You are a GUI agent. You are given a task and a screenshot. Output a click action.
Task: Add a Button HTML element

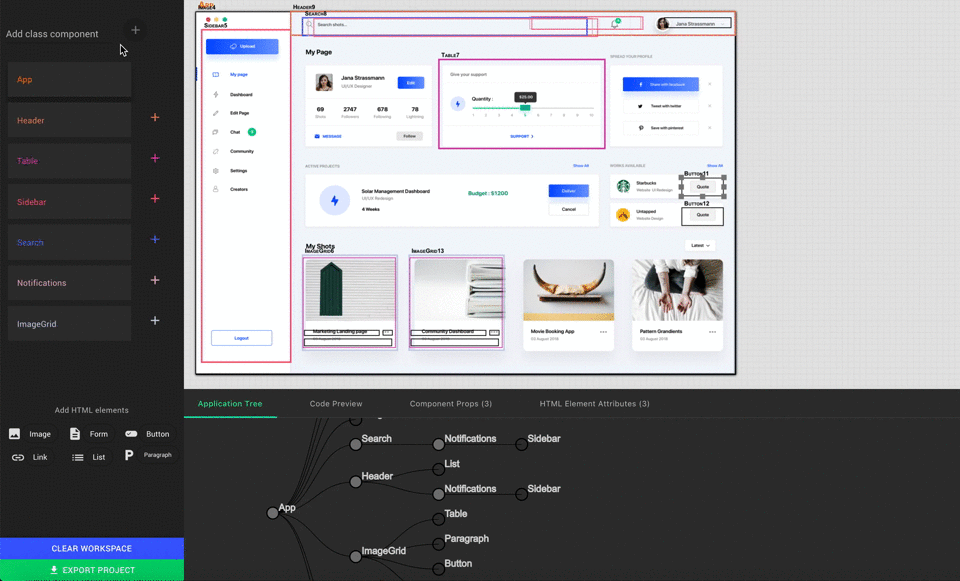148,434
